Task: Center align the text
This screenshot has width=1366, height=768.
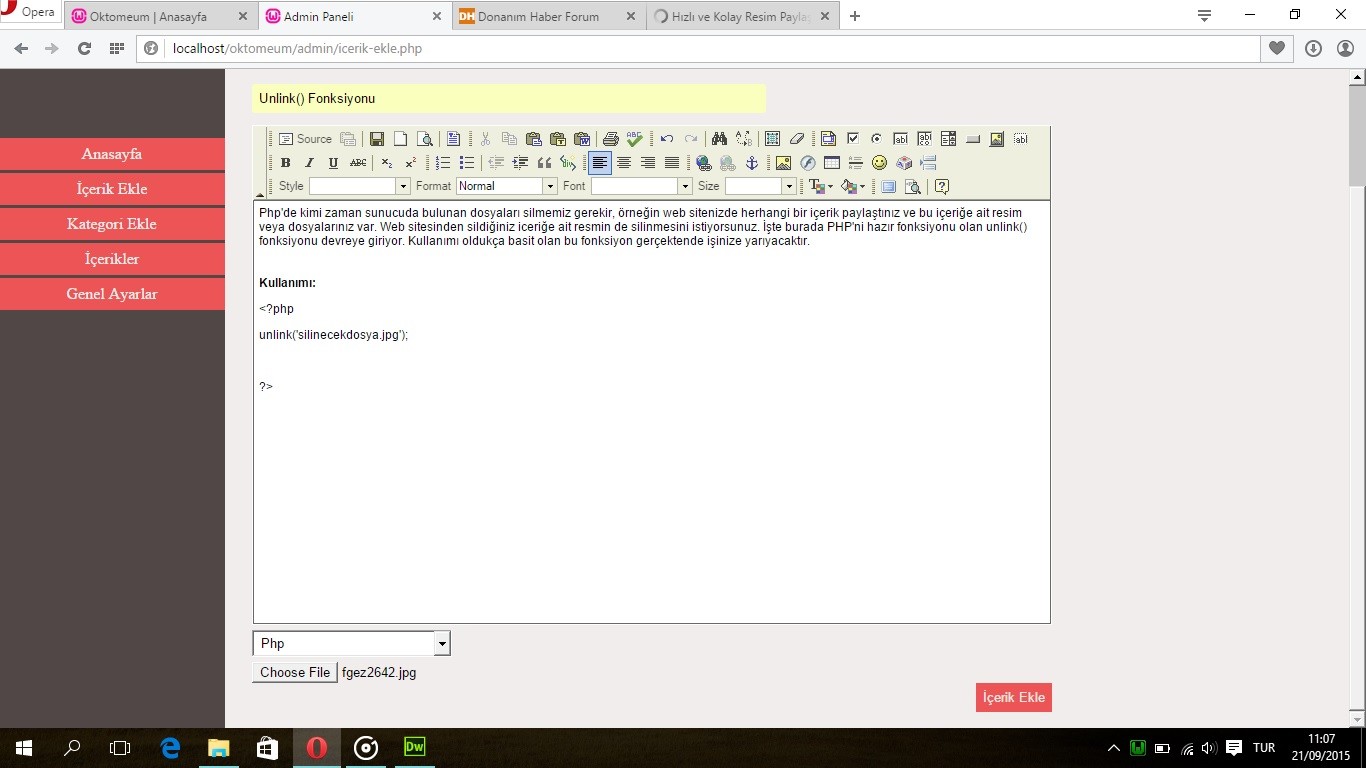Action: coord(624,163)
